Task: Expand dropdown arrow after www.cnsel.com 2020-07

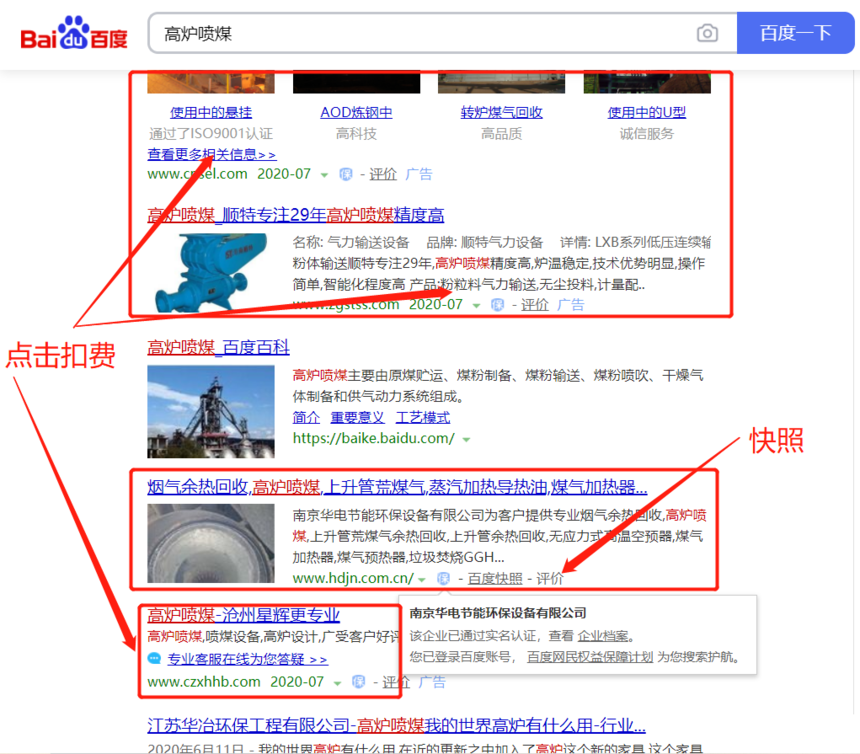Action: pos(324,175)
